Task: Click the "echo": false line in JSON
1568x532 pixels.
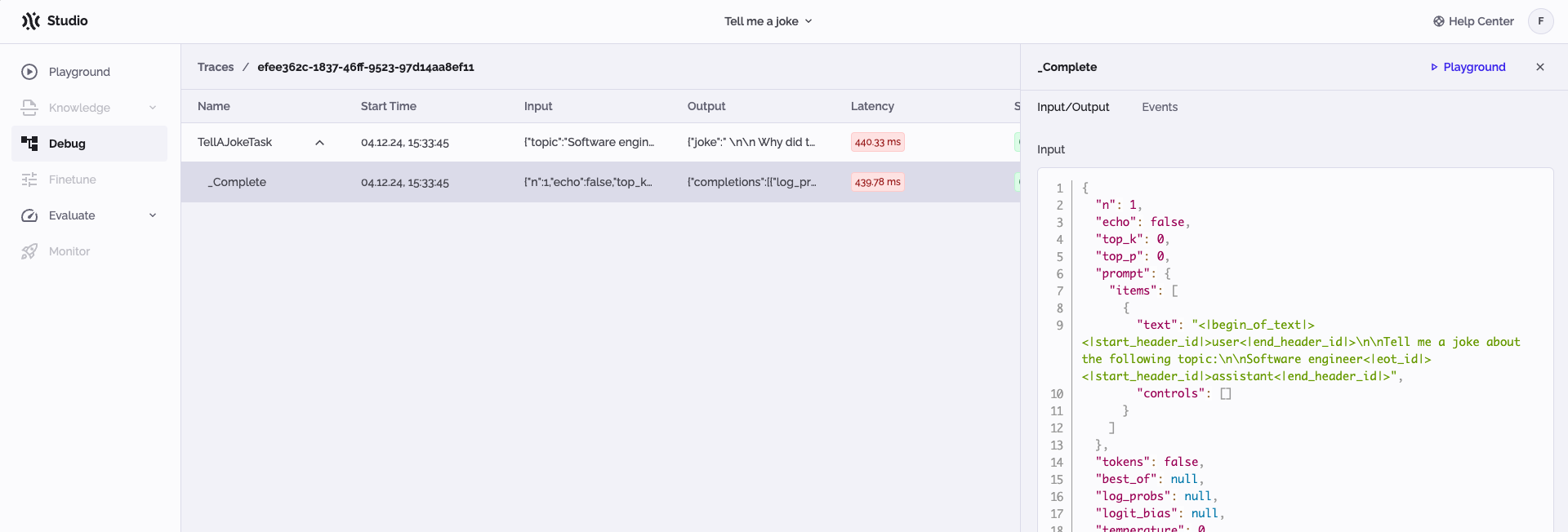Action: (1143, 222)
